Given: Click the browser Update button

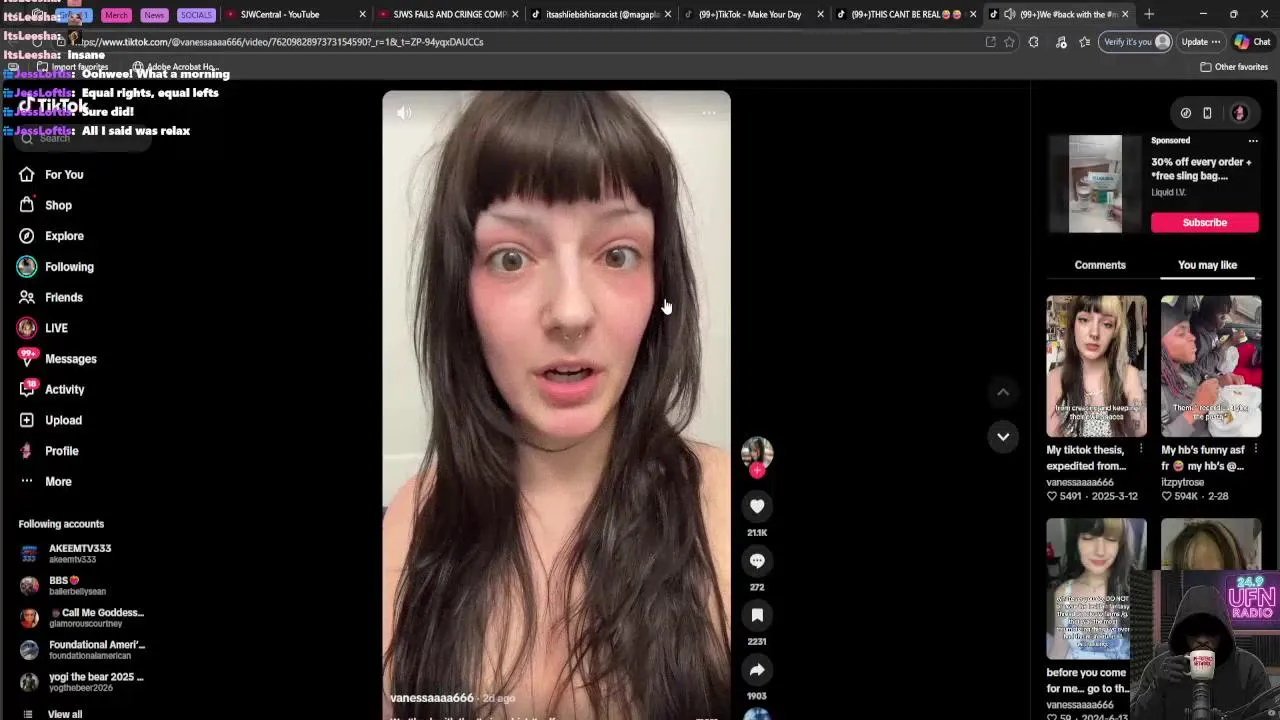Looking at the screenshot, I should click(x=1200, y=42).
